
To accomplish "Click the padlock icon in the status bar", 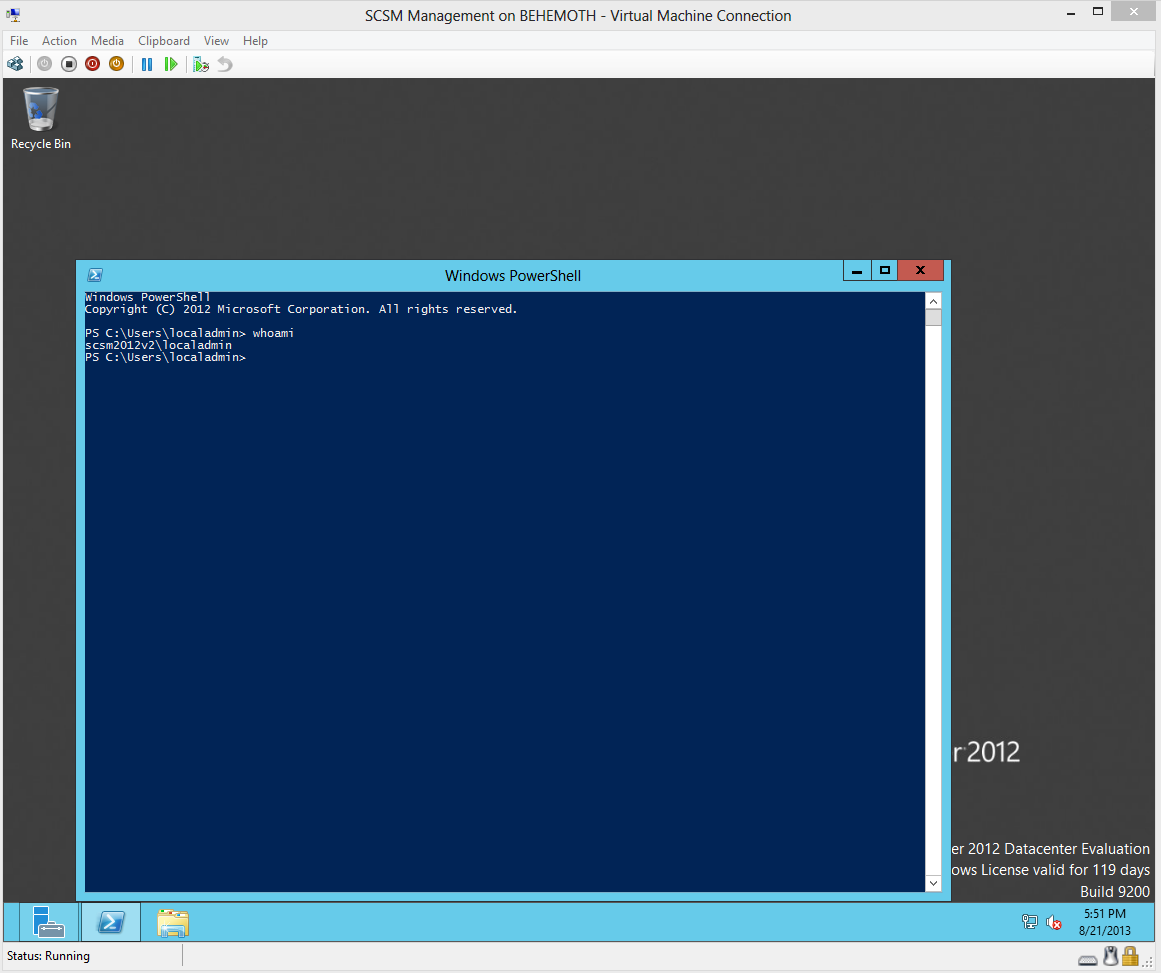I will [1130, 956].
